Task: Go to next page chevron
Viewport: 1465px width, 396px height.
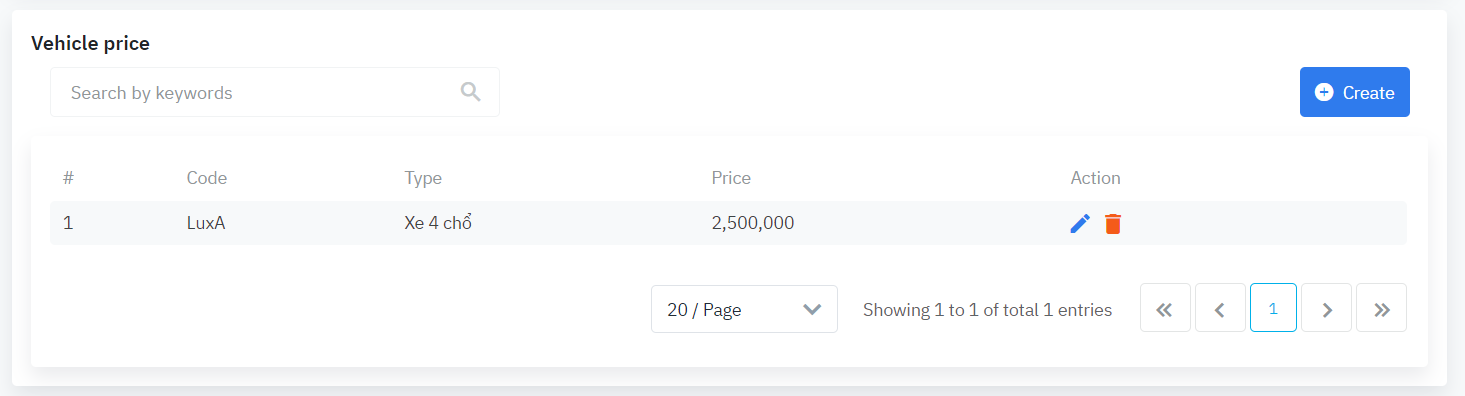Action: 1327,308
